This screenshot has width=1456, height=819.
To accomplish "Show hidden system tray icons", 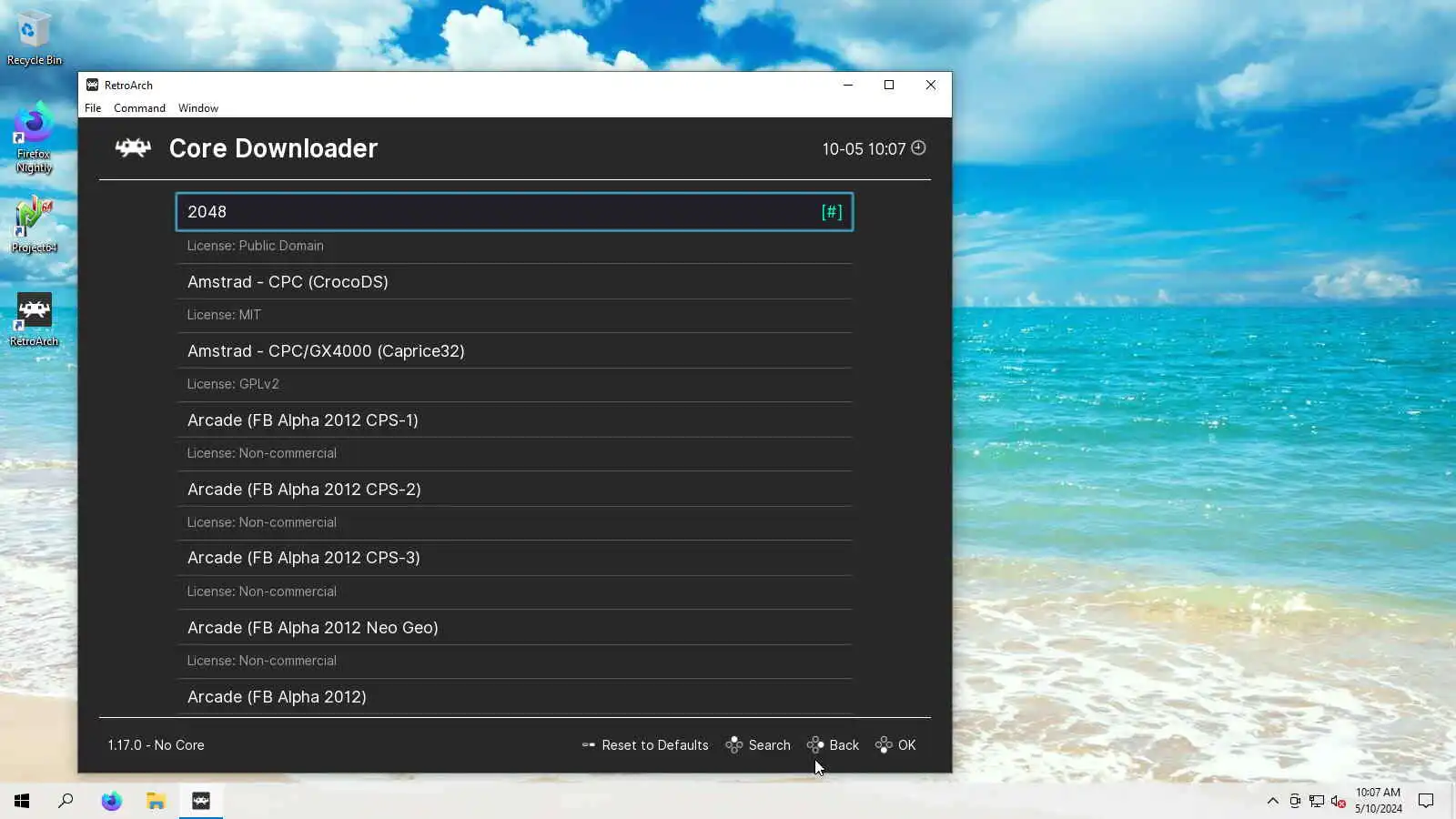I will (1272, 801).
